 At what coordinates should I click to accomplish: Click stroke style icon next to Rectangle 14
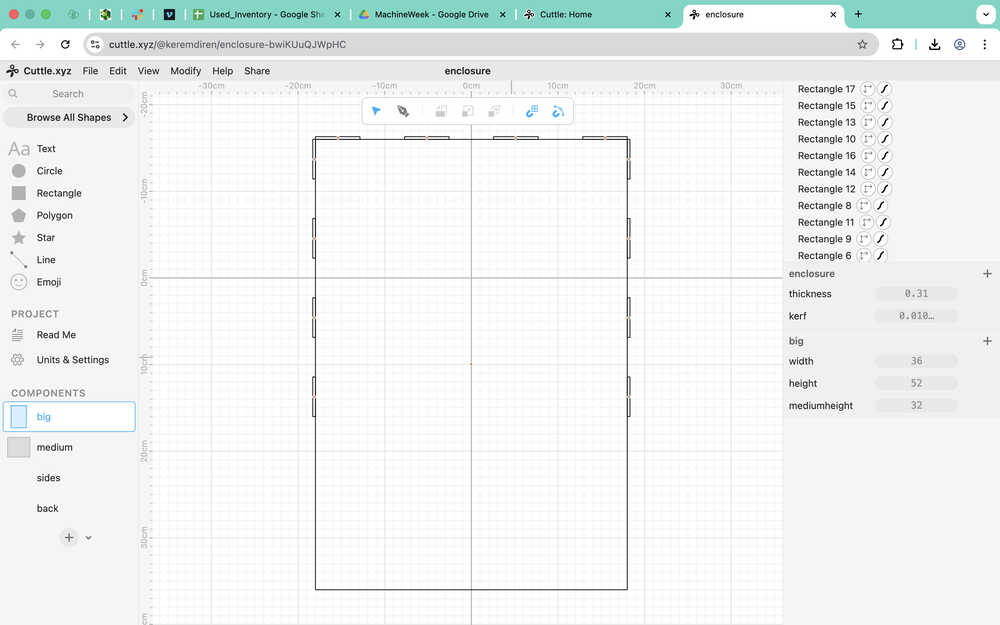885,172
